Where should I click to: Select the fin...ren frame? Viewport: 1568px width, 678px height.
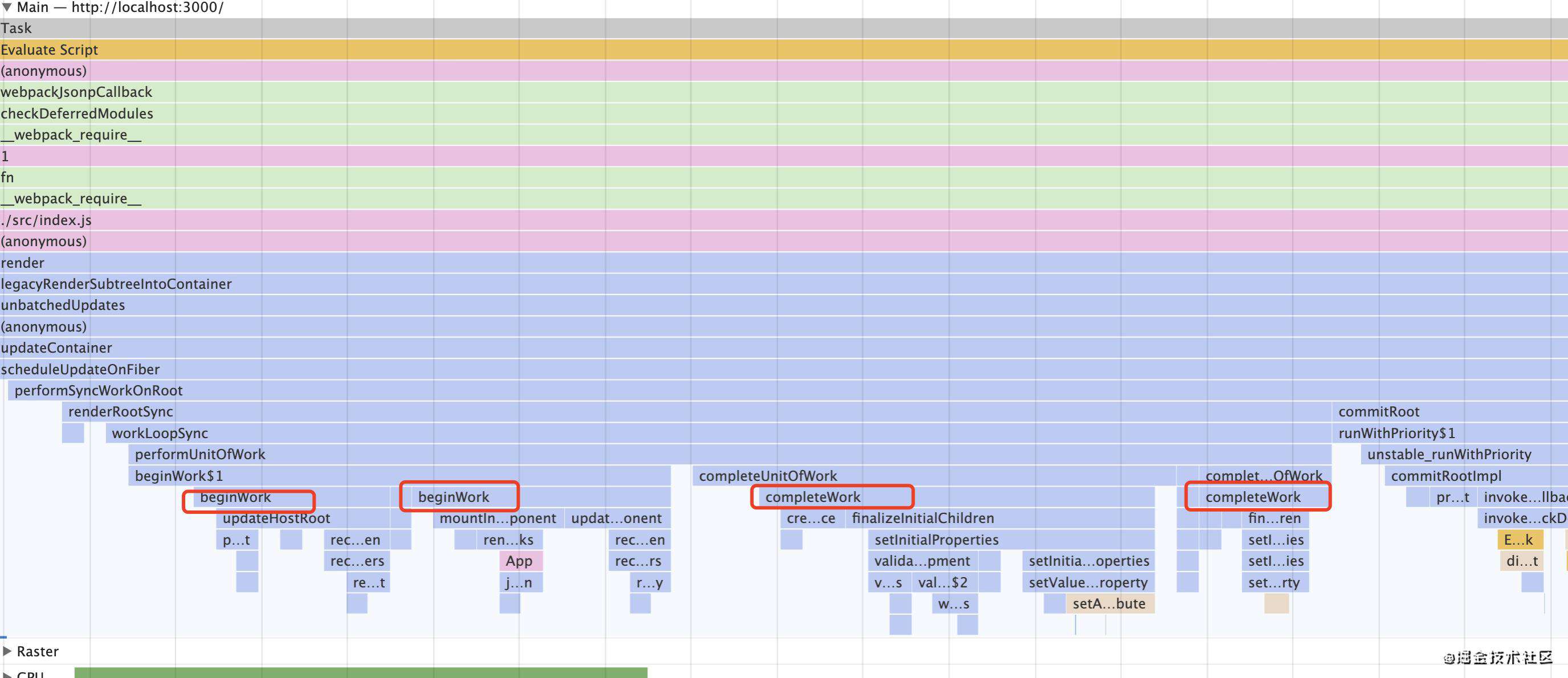[x=1275, y=518]
